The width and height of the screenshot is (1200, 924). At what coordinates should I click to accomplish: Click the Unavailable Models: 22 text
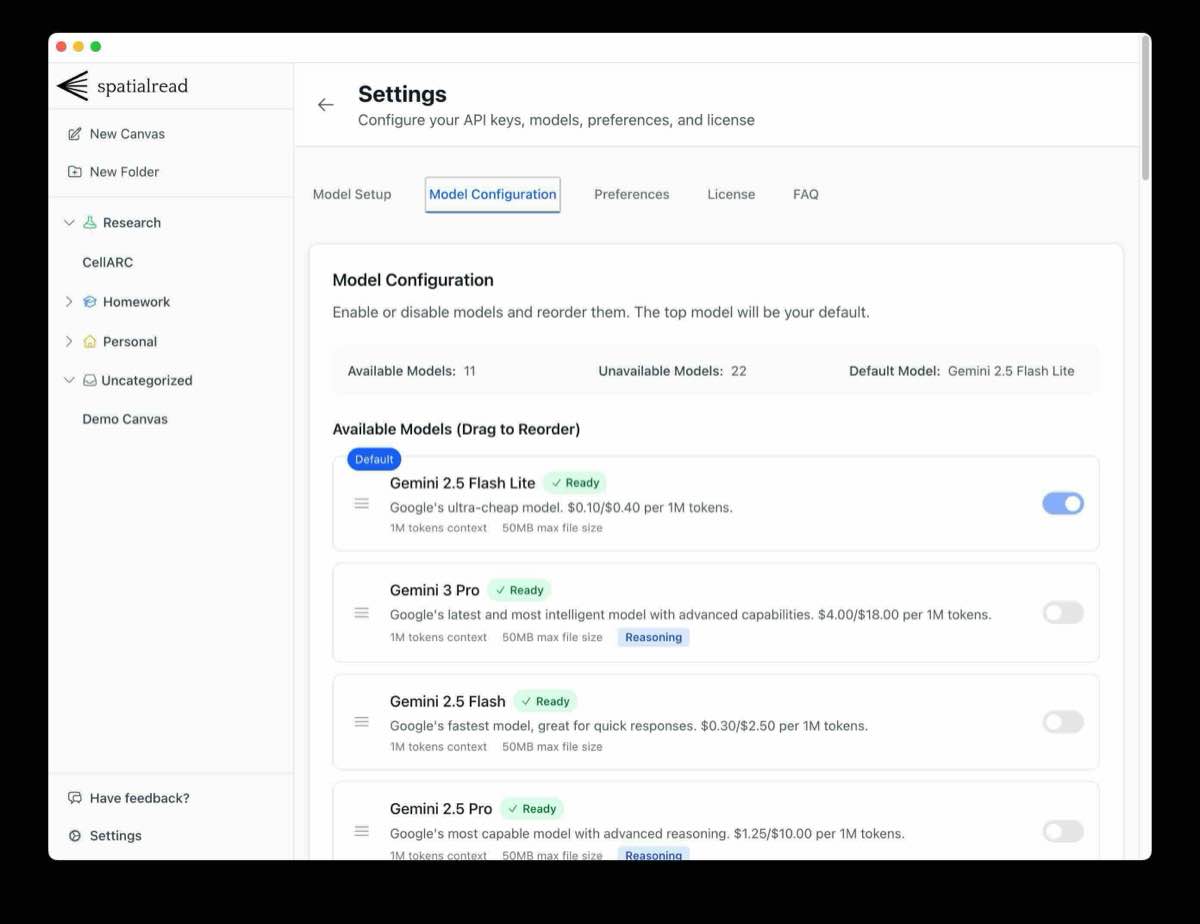(x=673, y=371)
